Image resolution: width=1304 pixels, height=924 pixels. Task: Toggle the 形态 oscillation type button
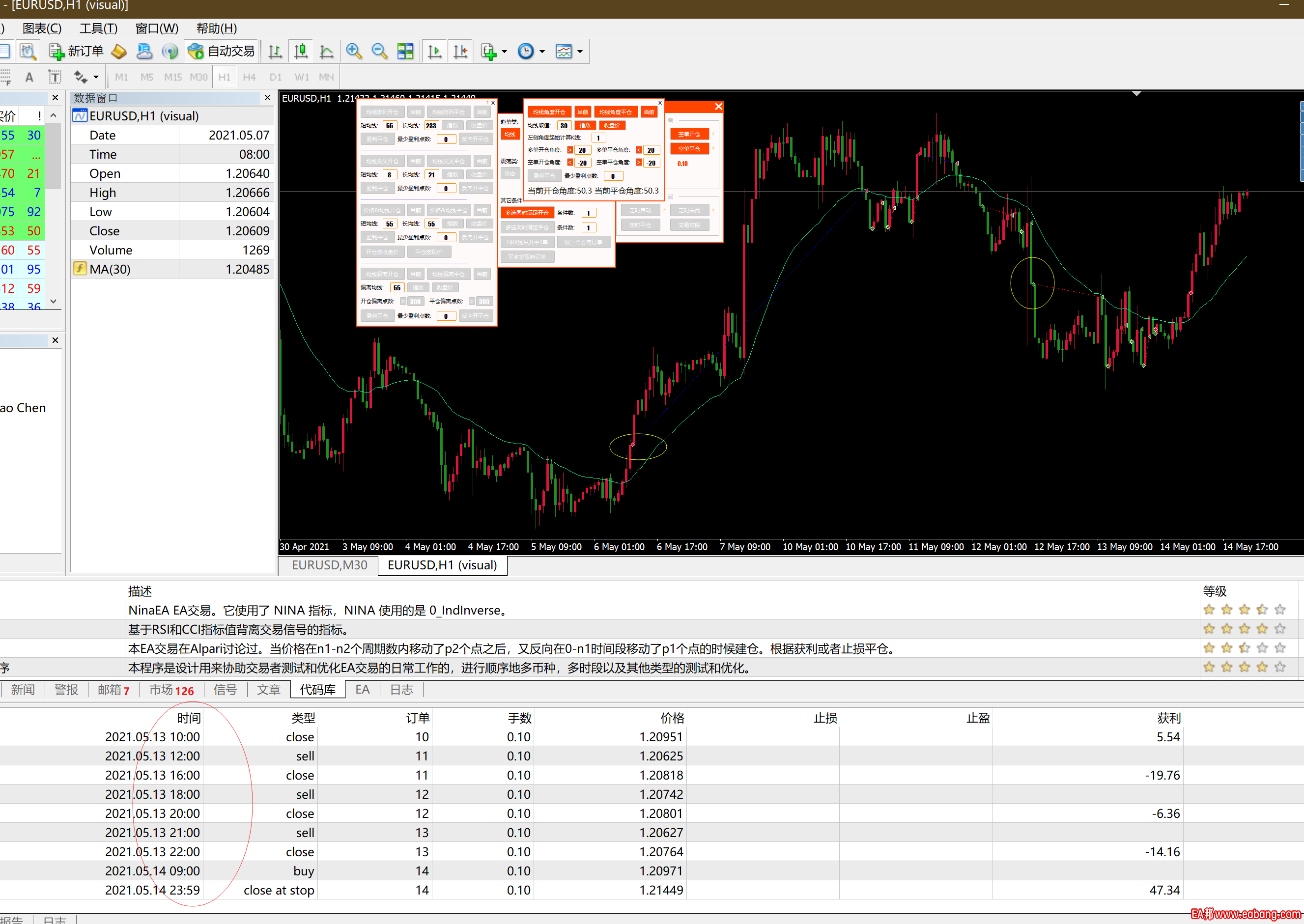coord(510,173)
